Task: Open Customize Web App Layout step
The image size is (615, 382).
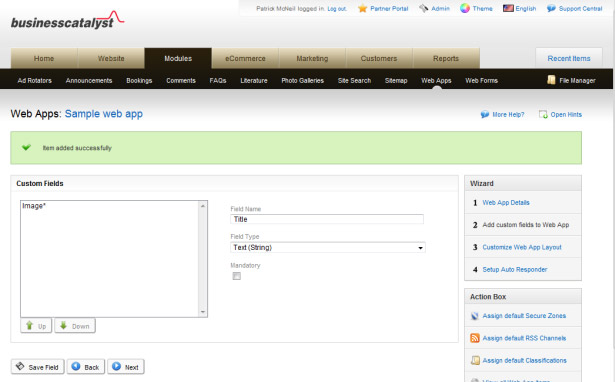Action: (522, 247)
